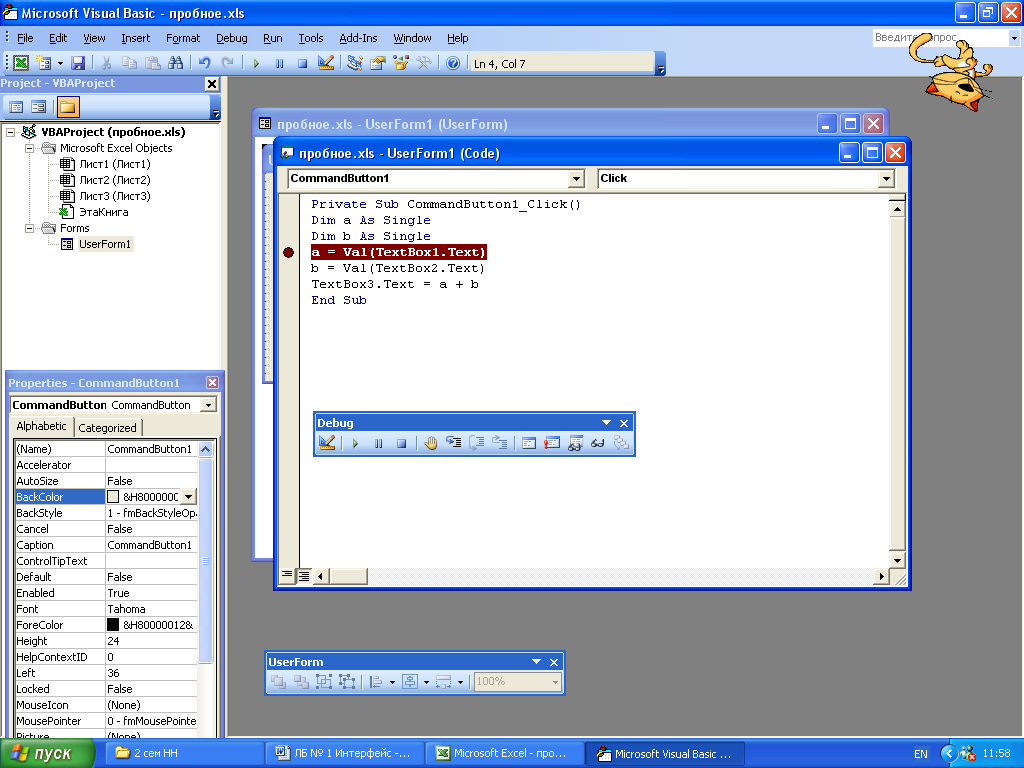Click the Properties list scroll up arrow
1024x768 pixels.
pos(205,449)
